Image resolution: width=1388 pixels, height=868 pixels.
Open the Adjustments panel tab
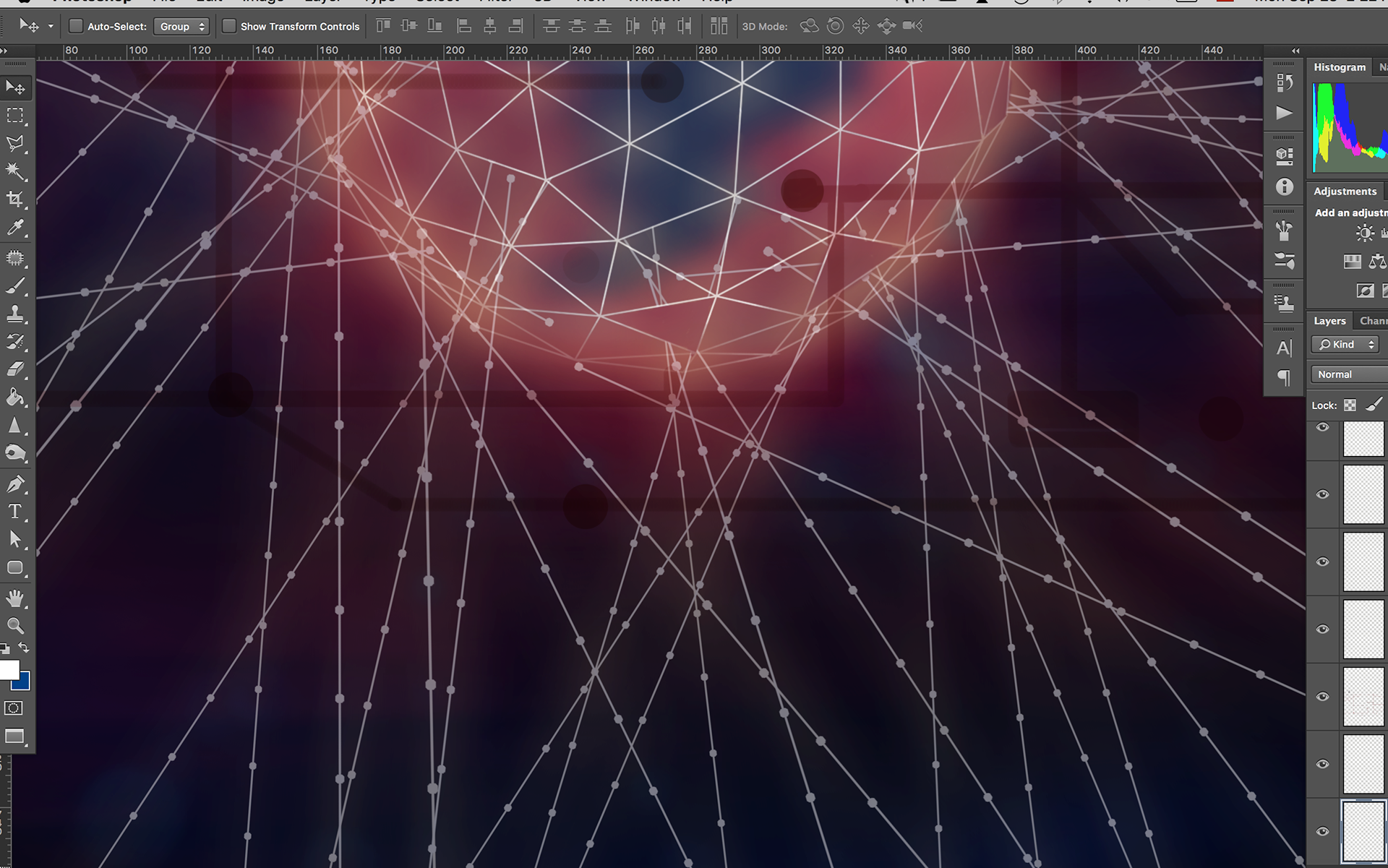point(1345,192)
